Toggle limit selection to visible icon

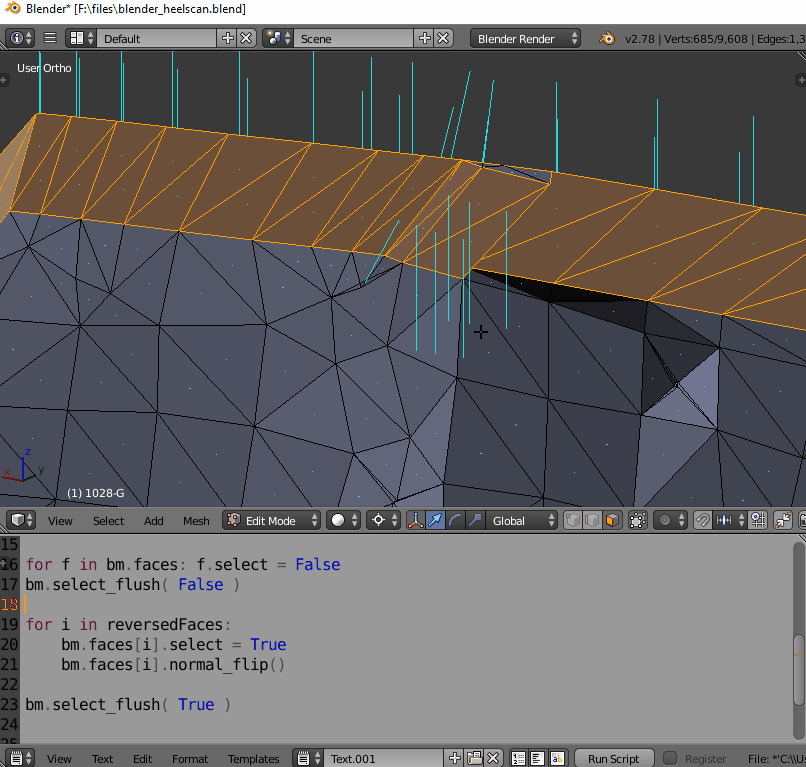pos(637,520)
